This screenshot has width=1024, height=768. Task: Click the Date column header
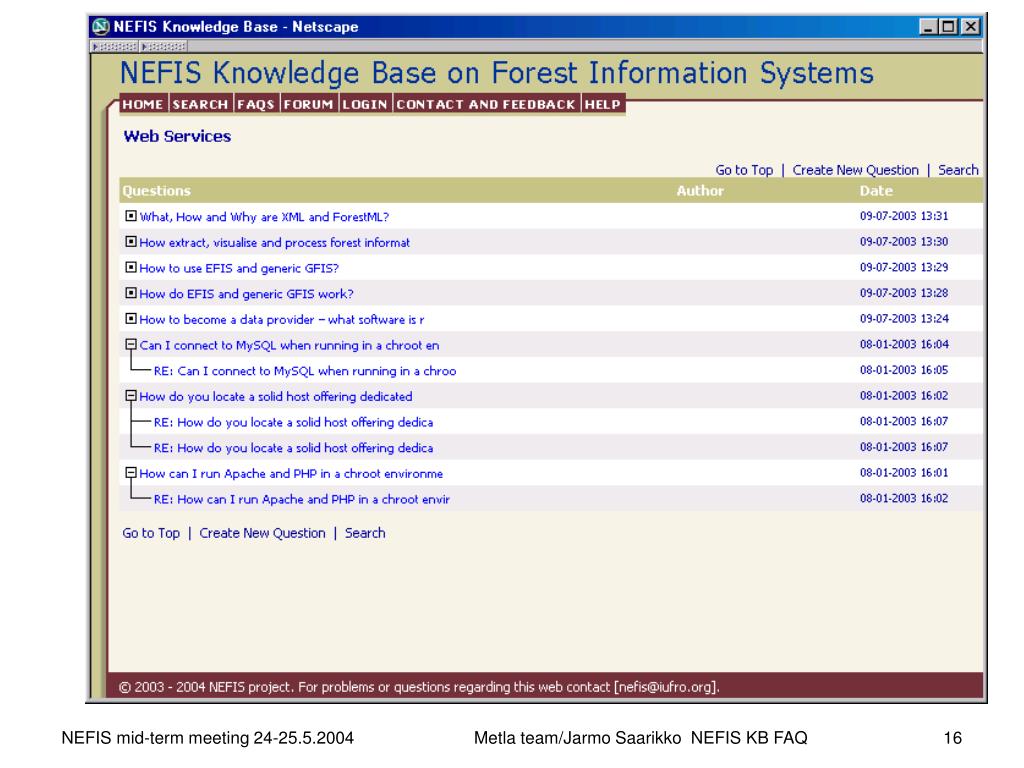876,191
